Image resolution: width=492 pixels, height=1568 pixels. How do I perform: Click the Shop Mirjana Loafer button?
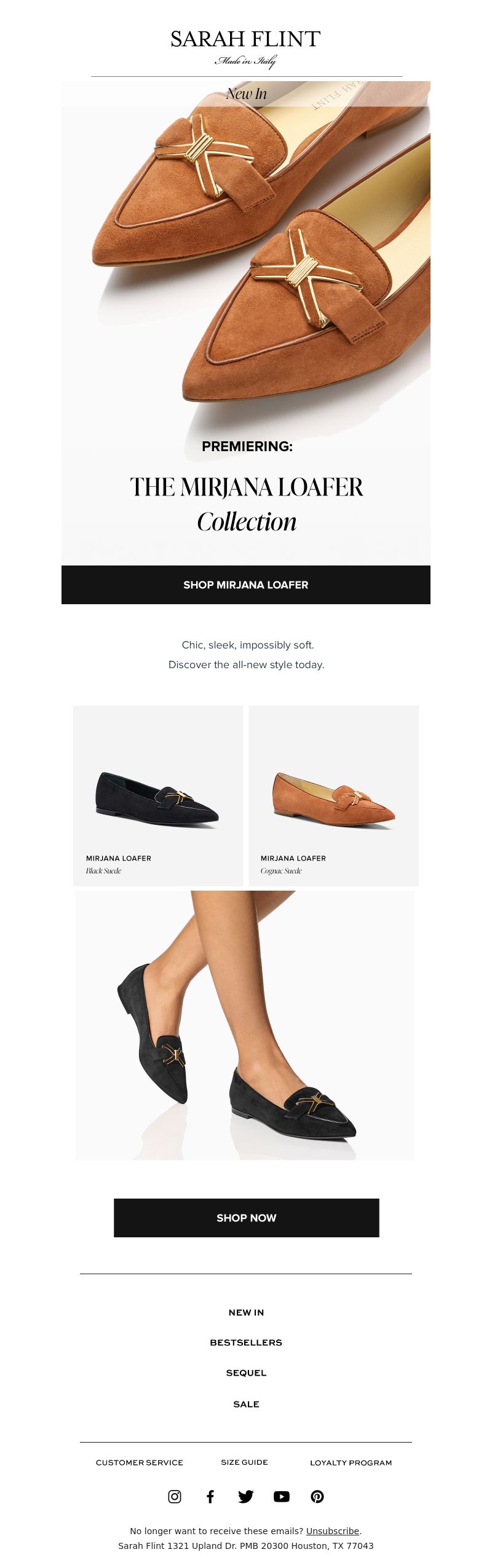[x=246, y=585]
